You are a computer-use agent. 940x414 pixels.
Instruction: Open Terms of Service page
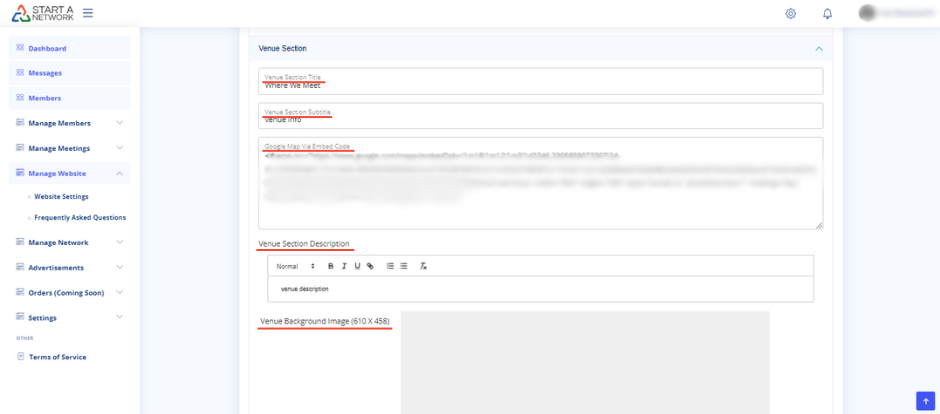tap(57, 357)
